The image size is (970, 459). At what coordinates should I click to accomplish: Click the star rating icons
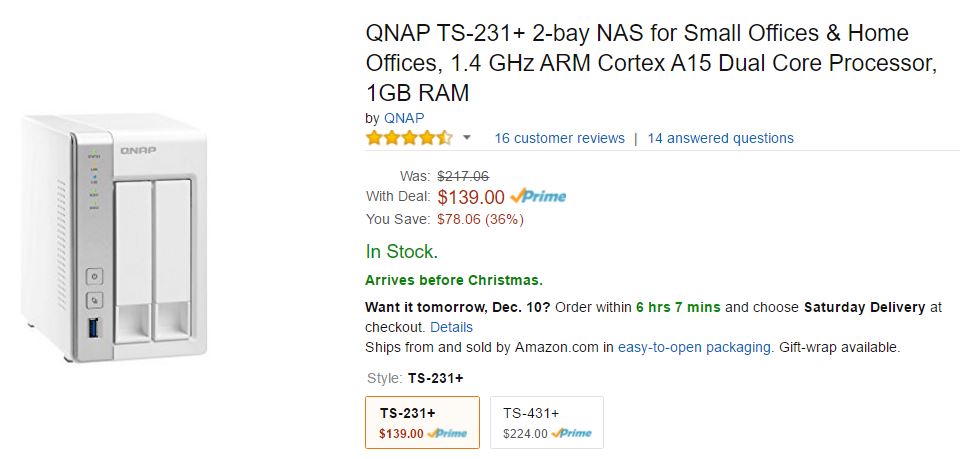coord(409,138)
